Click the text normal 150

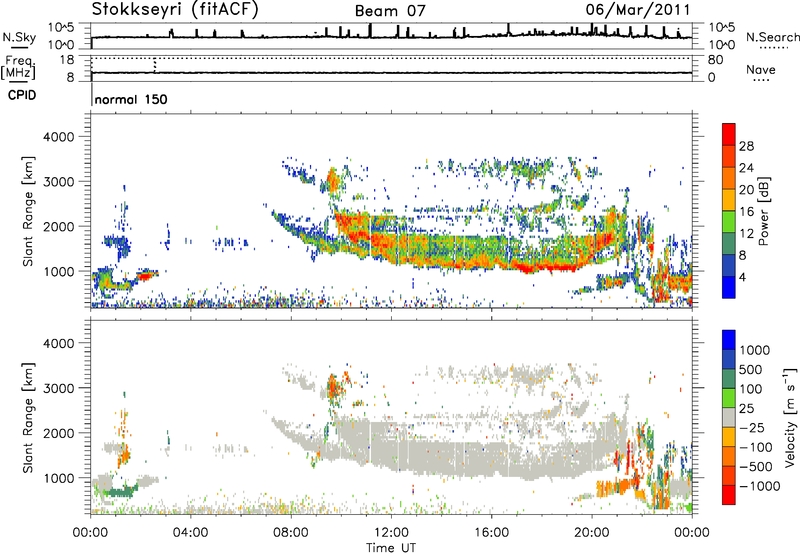click(131, 99)
